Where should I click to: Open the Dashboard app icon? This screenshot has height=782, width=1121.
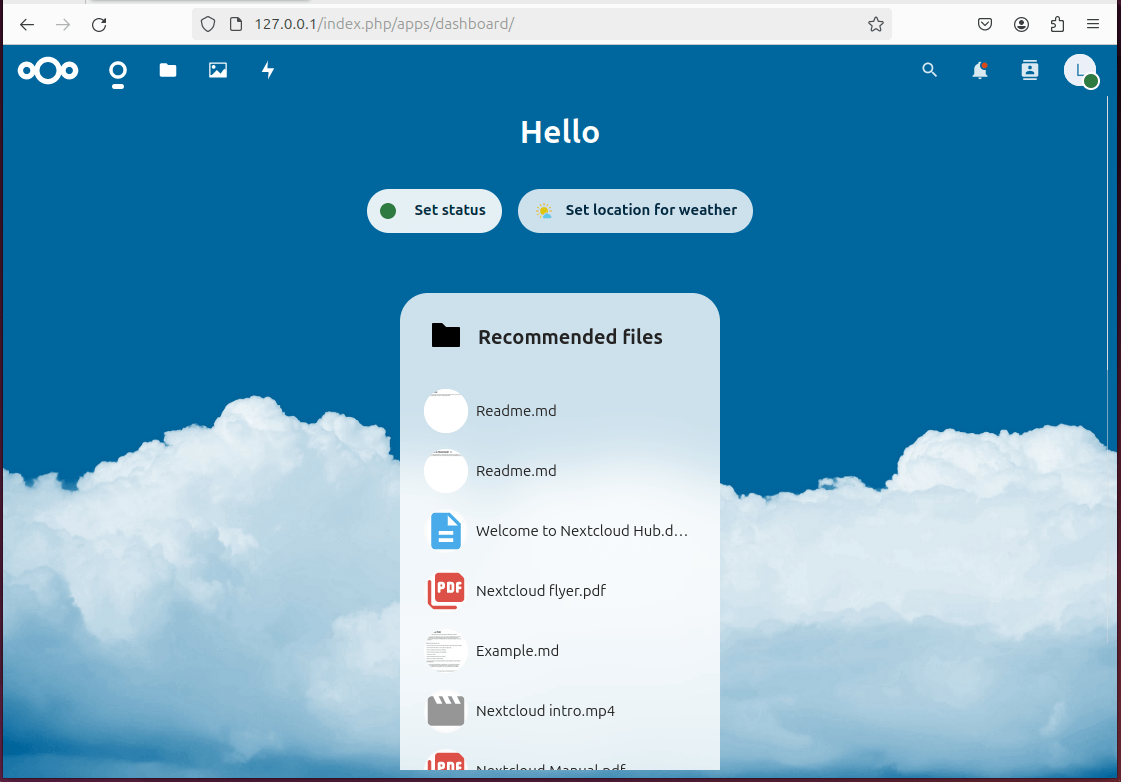(118, 74)
